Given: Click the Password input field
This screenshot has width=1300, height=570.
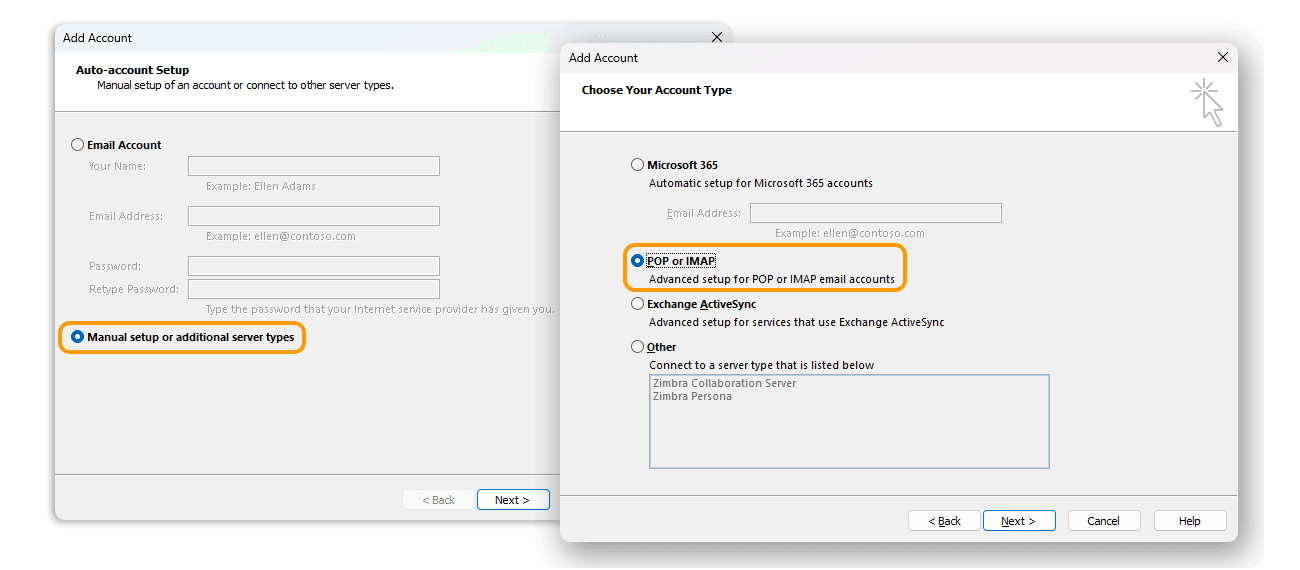Looking at the screenshot, I should coord(314,266).
